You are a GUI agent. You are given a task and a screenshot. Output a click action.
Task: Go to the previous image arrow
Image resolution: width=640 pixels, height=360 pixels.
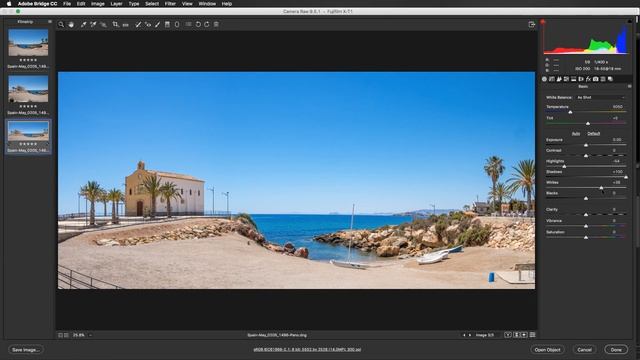(x=464, y=335)
